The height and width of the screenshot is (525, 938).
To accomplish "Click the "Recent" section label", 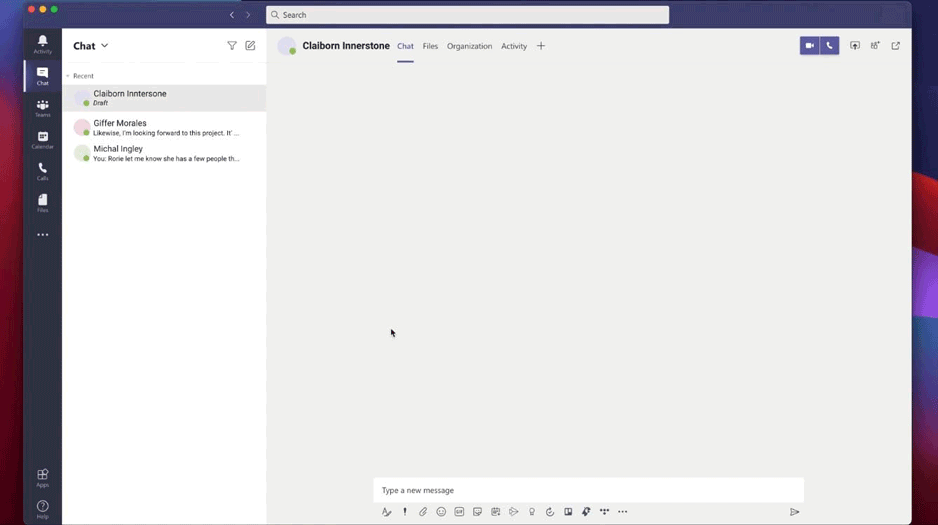I will click(x=83, y=76).
